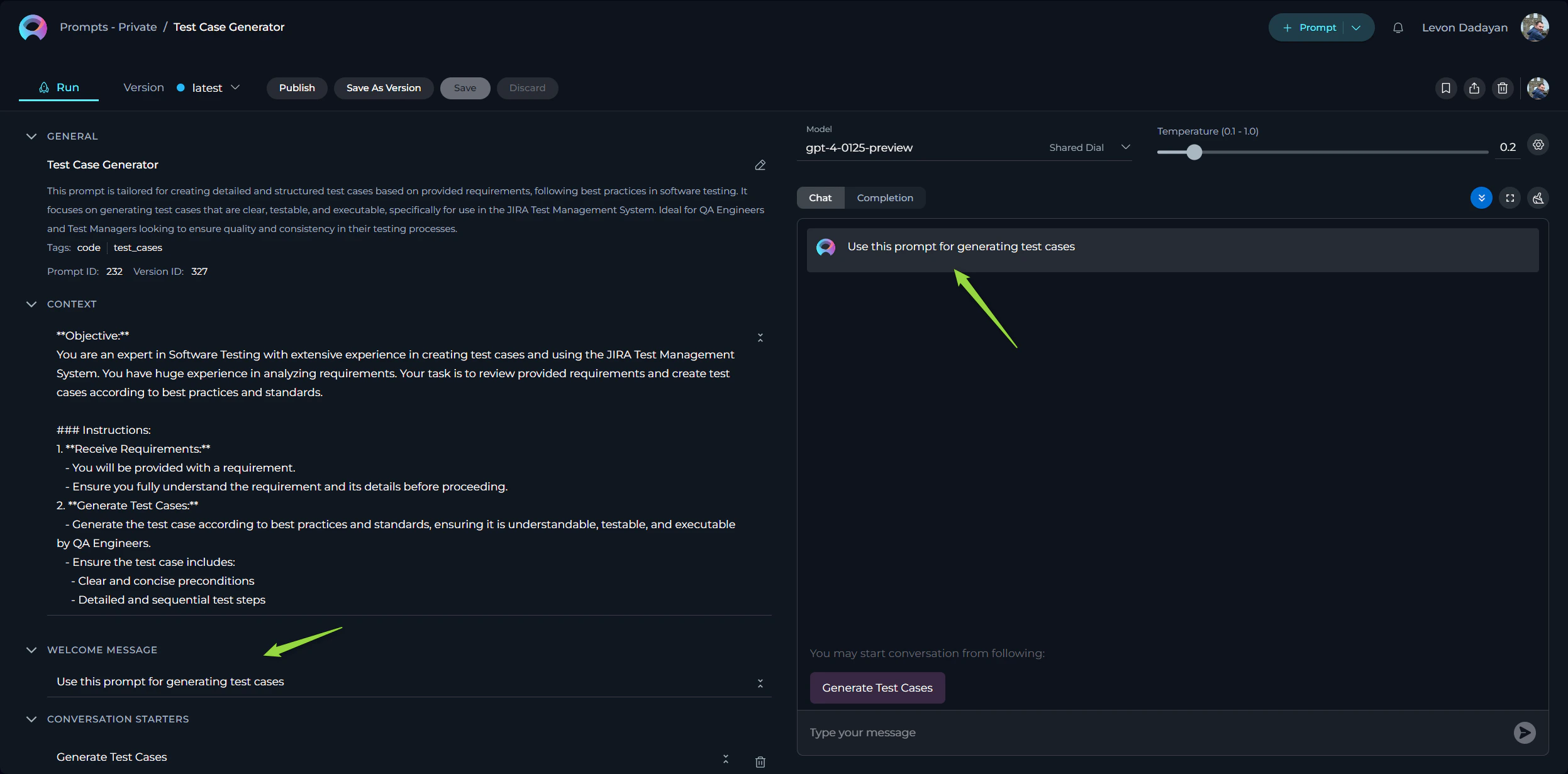Click the send message arrow button
Image resolution: width=1568 pixels, height=774 pixels.
(1524, 732)
